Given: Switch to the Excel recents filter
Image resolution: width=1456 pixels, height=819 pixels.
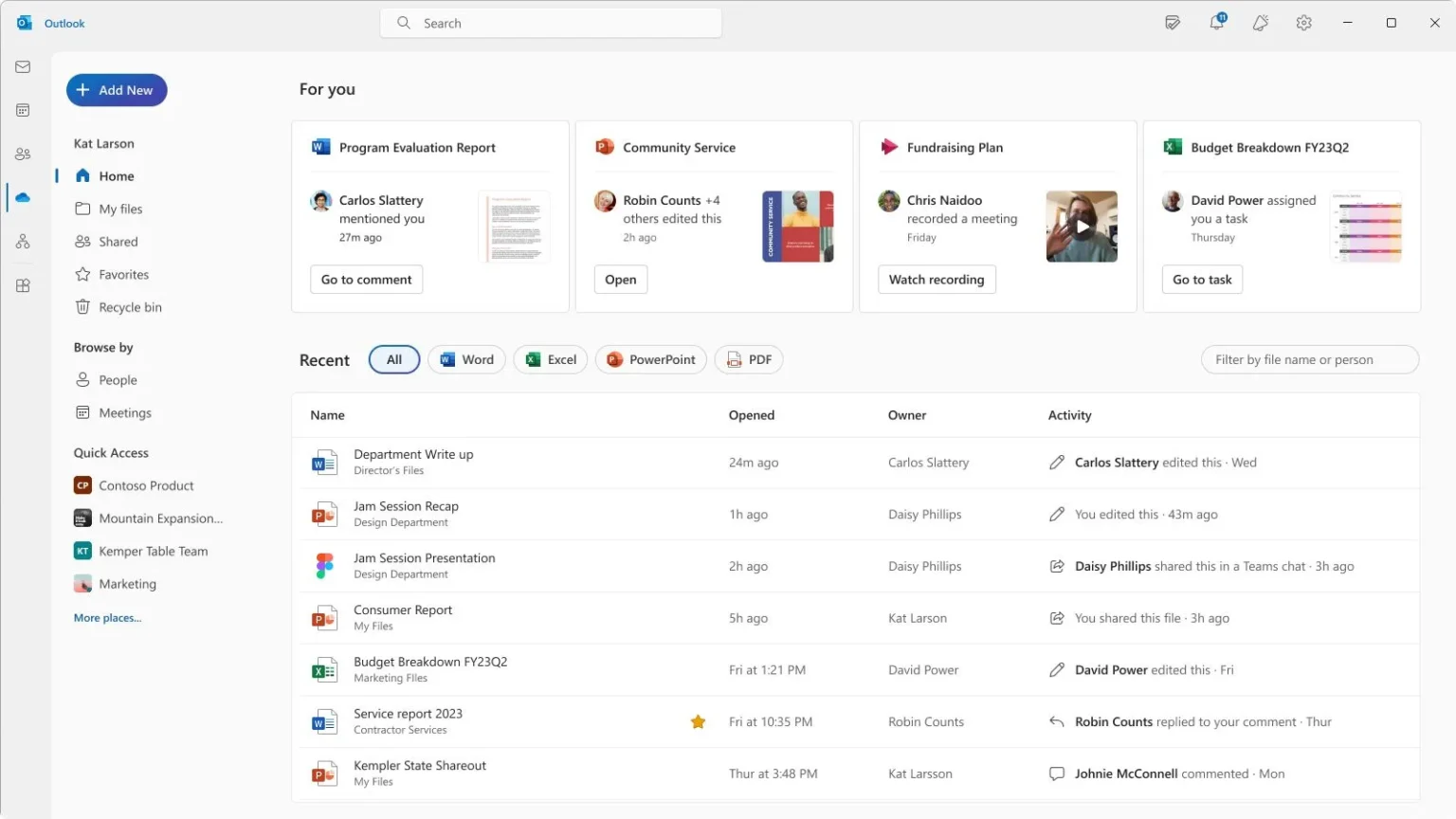Looking at the screenshot, I should [x=550, y=359].
